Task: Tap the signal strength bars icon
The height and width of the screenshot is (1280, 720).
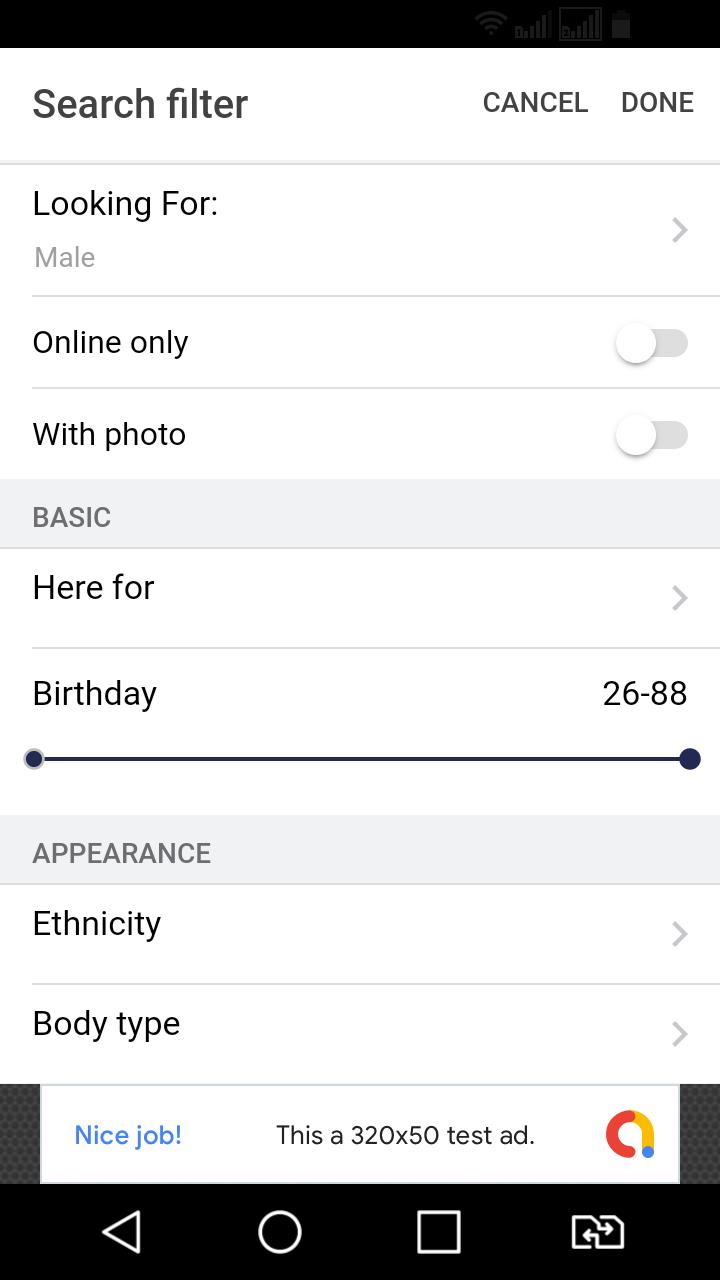Action: click(533, 26)
